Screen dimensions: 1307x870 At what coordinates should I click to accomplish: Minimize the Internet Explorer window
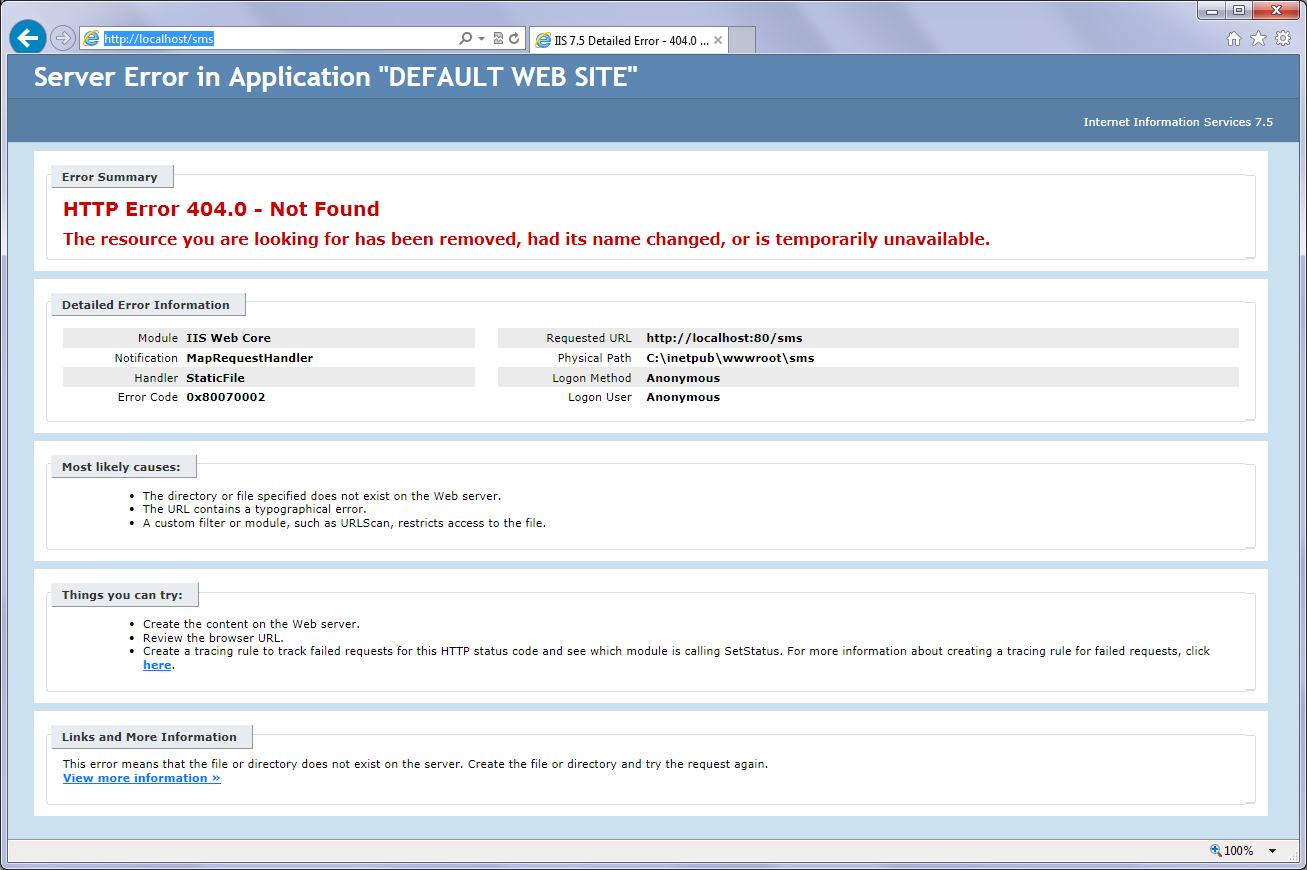(x=1213, y=11)
